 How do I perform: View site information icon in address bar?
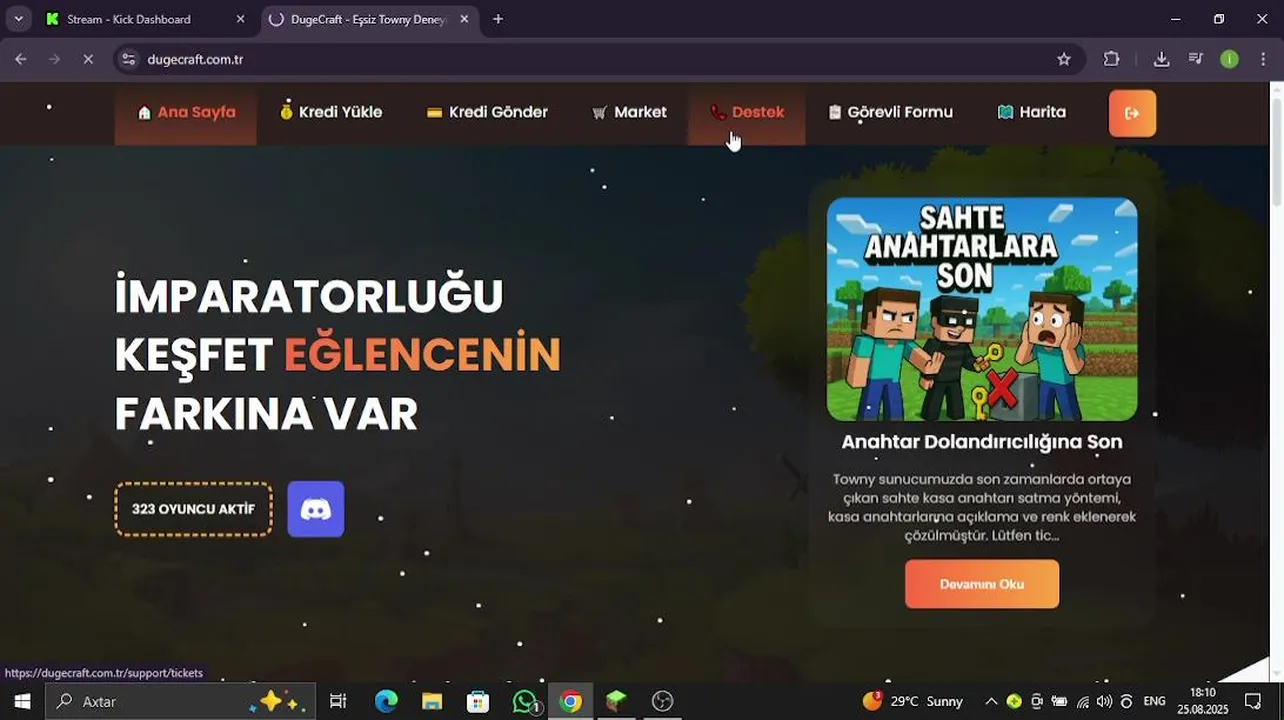pyautogui.click(x=128, y=59)
